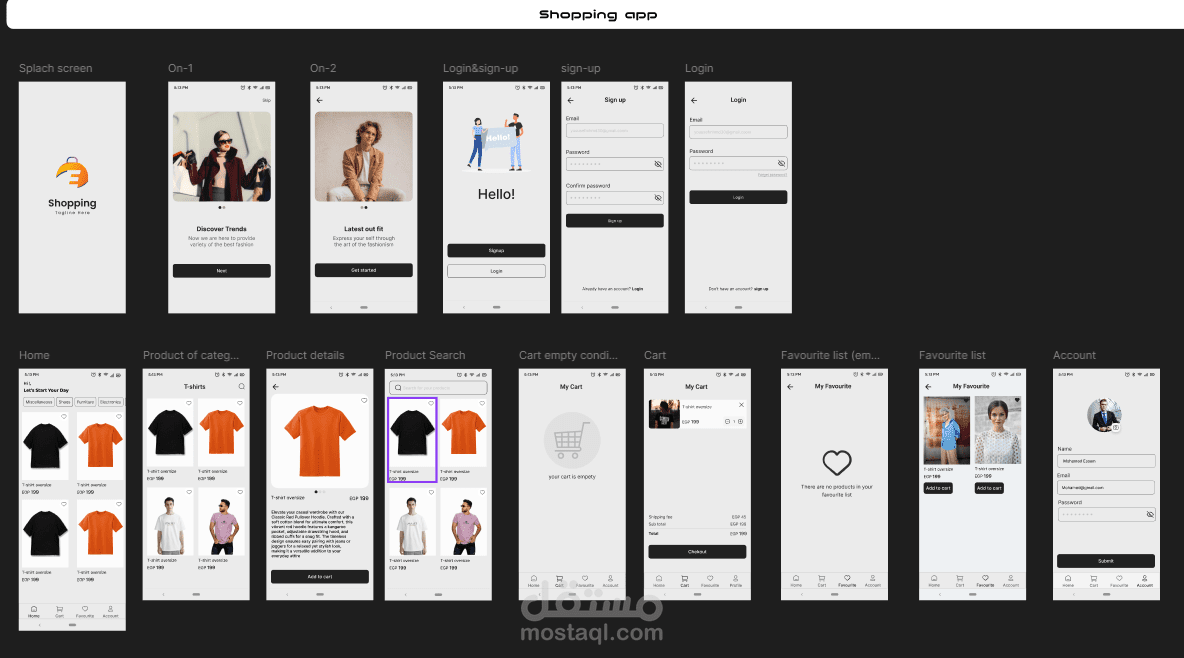Open Favourite from Home screen bottom navigation
Screen dimensions: 1184x658
coord(85,611)
